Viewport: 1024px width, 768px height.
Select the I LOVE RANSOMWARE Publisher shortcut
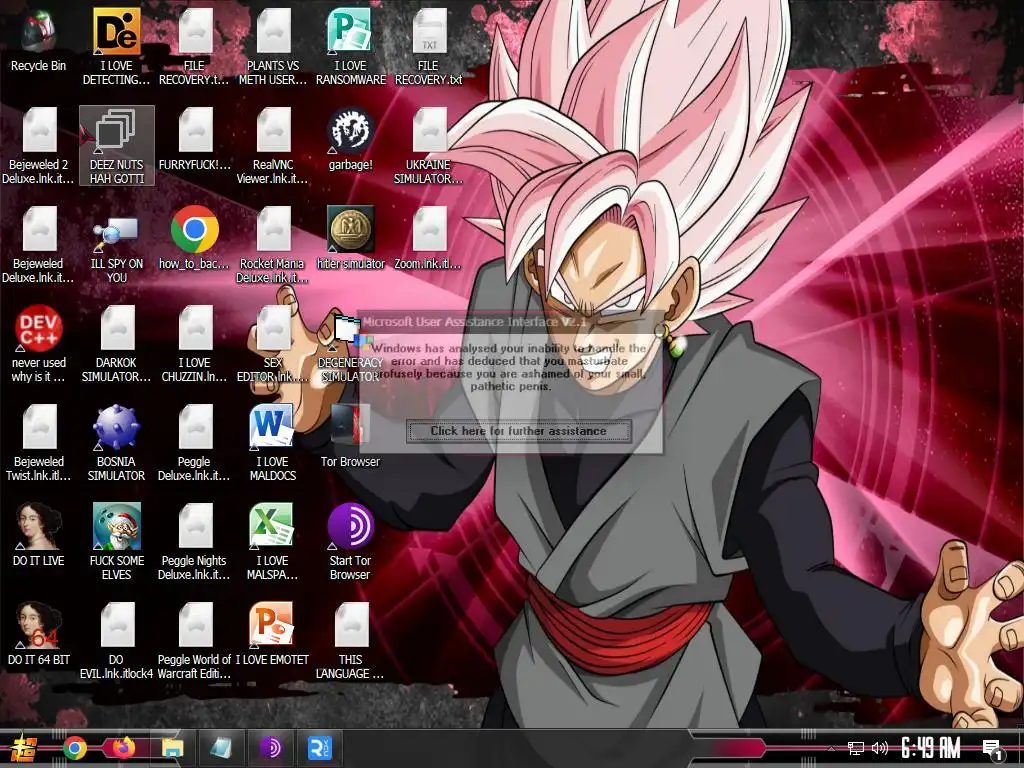(351, 47)
